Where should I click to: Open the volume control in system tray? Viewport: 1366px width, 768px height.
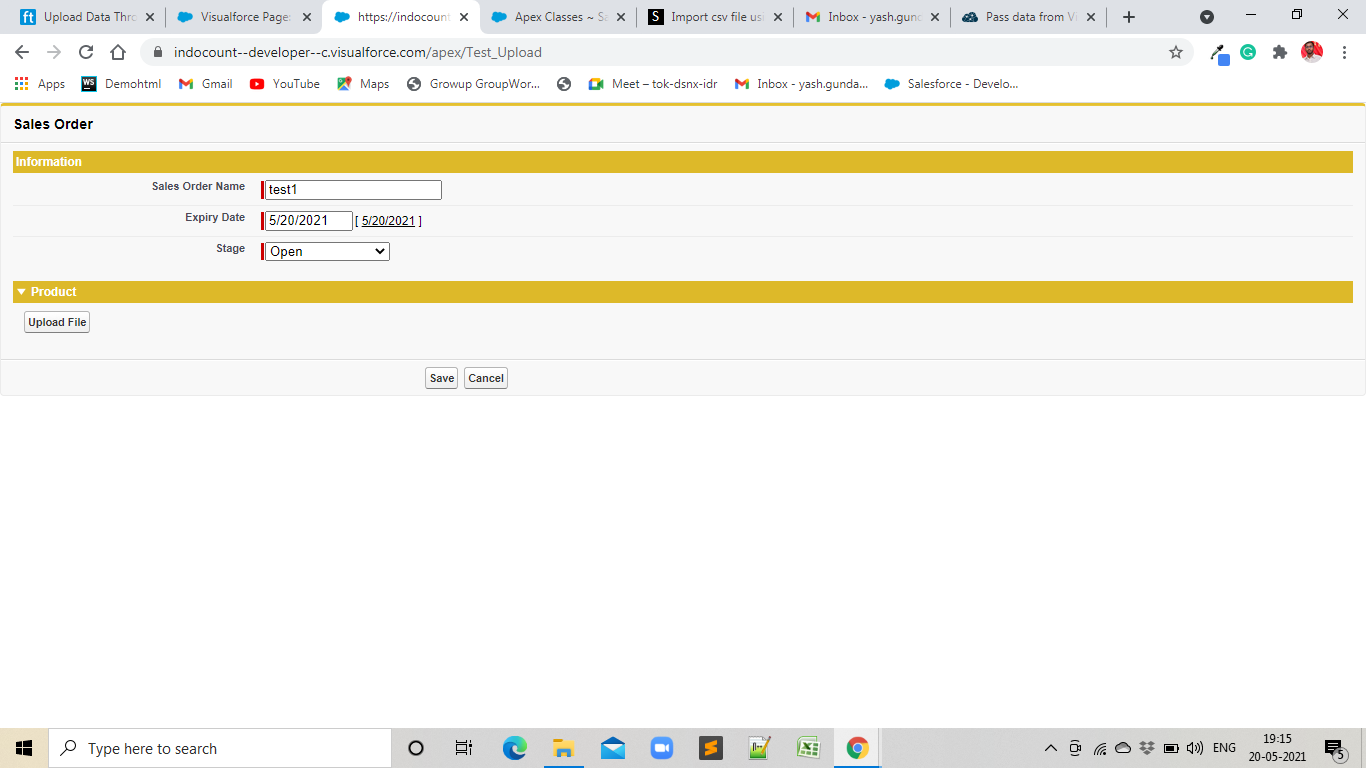point(1195,748)
